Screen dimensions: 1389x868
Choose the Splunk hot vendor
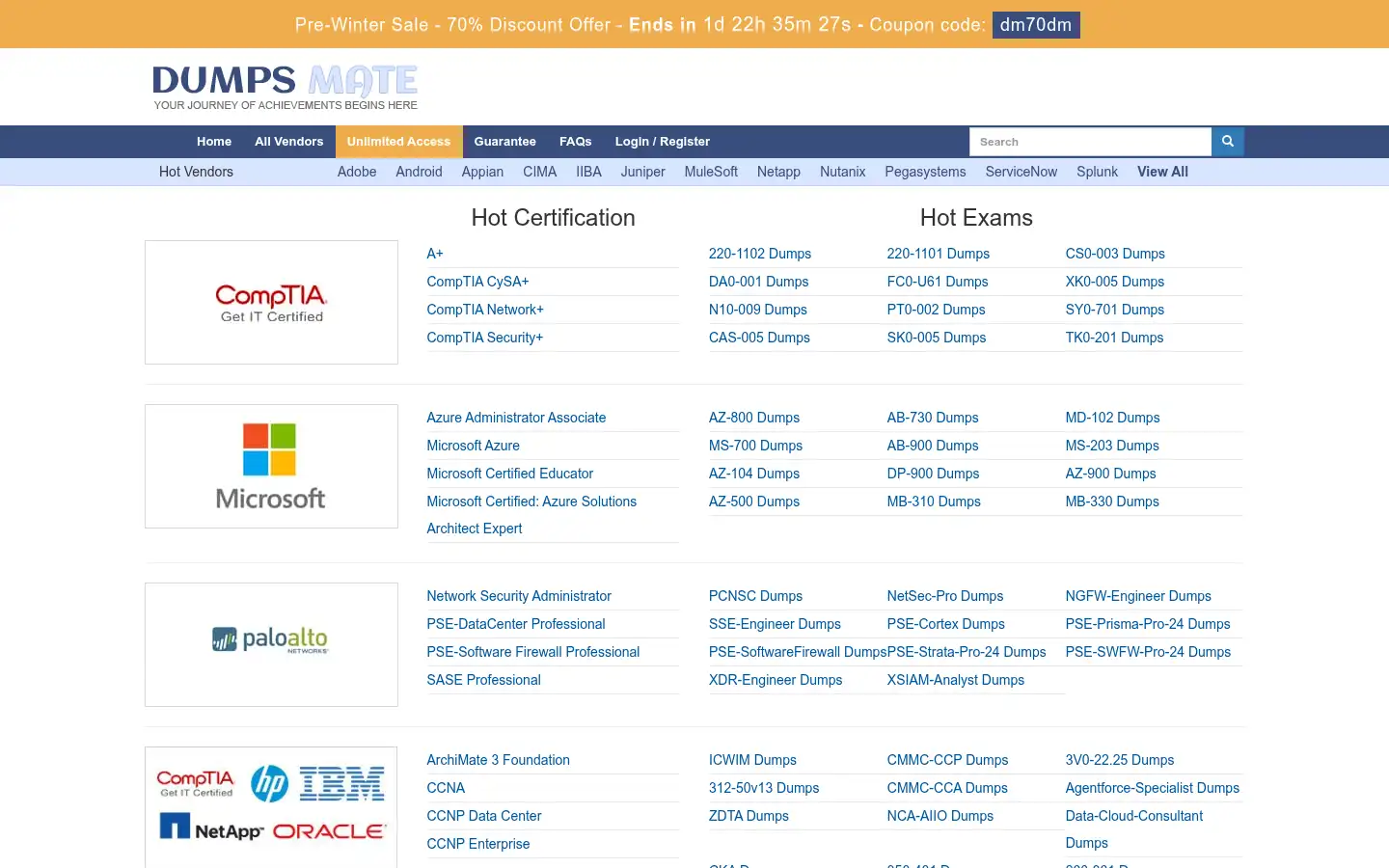click(x=1097, y=172)
